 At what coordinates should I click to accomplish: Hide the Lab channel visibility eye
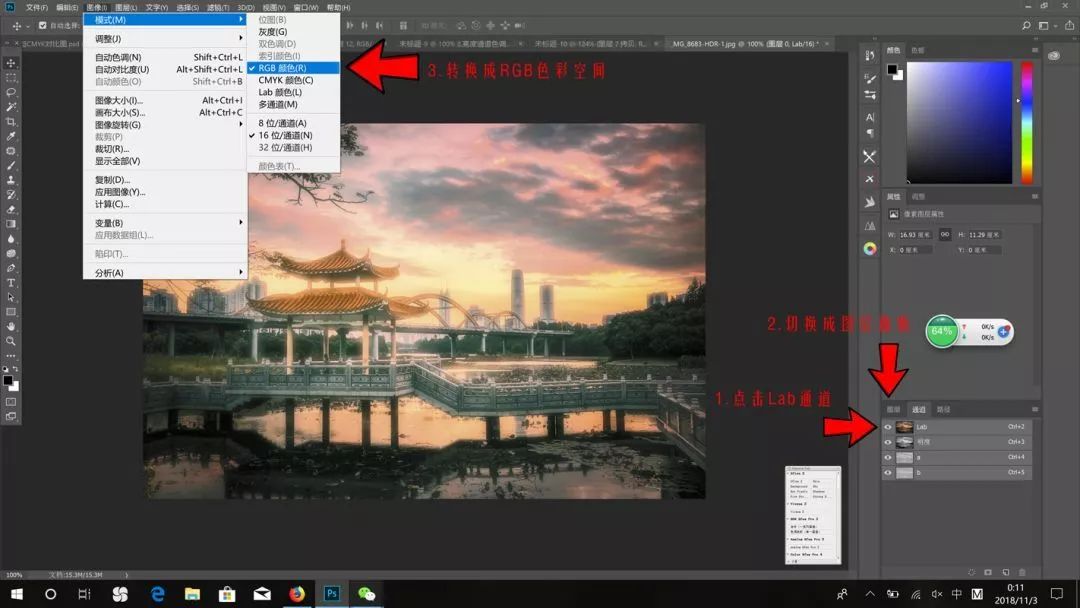pos(887,427)
